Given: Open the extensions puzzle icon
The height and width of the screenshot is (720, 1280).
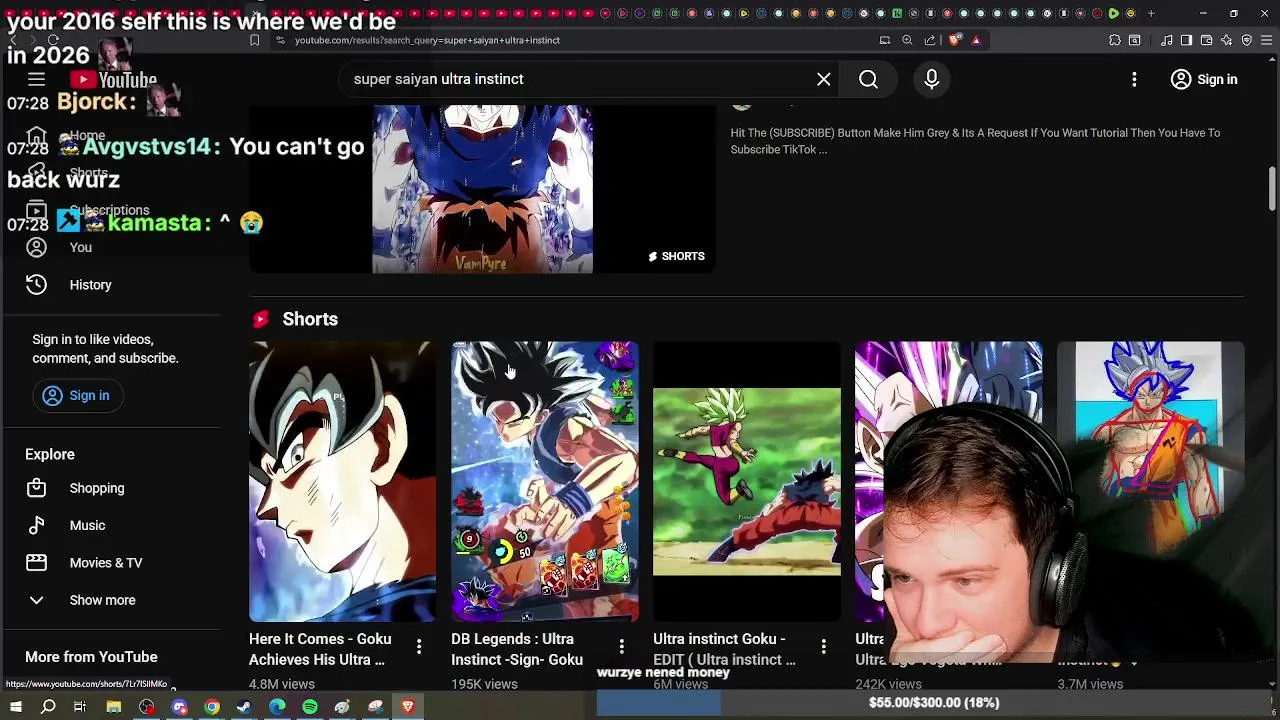Looking at the screenshot, I should coord(1115,40).
